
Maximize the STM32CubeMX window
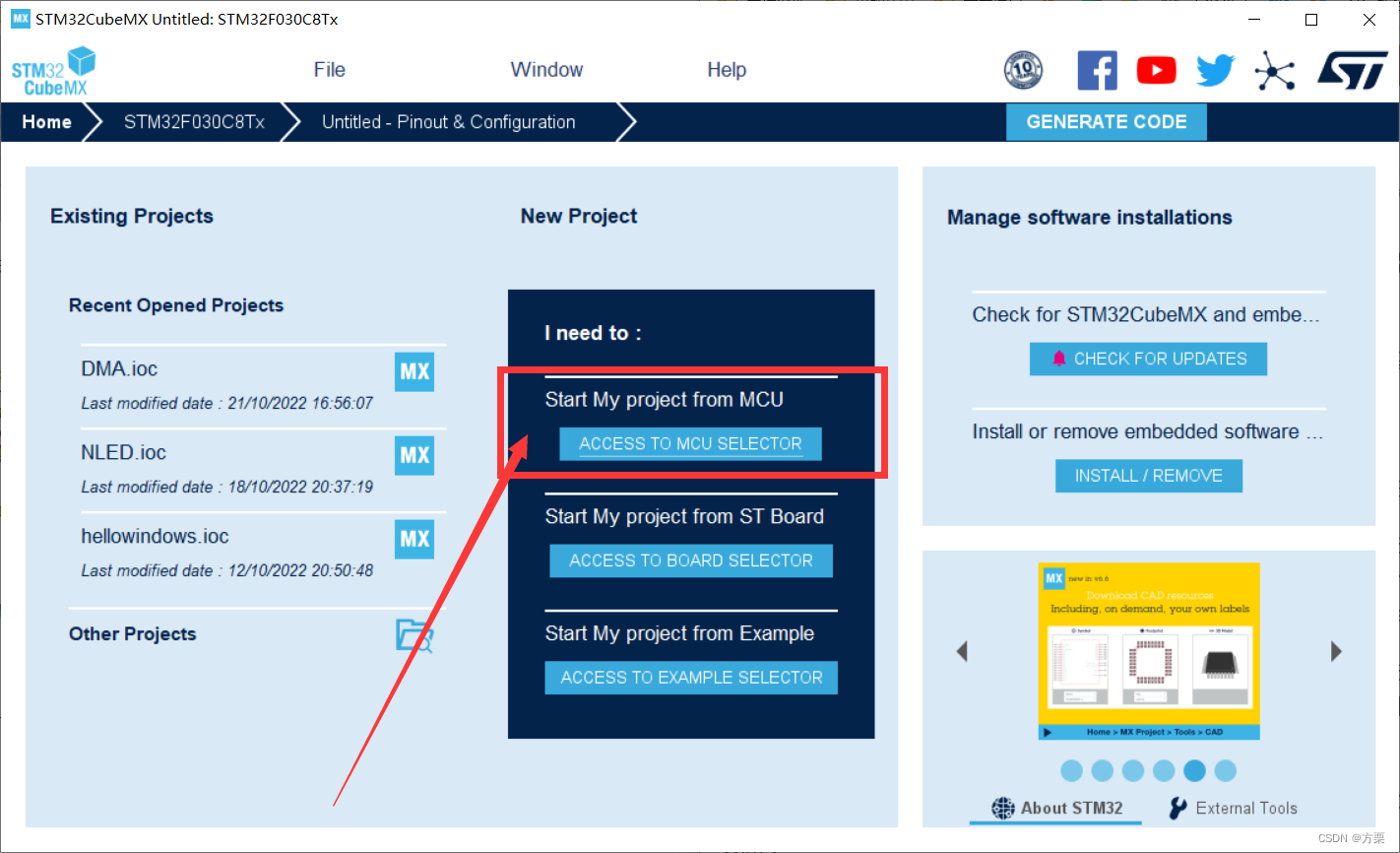pyautogui.click(x=1311, y=20)
